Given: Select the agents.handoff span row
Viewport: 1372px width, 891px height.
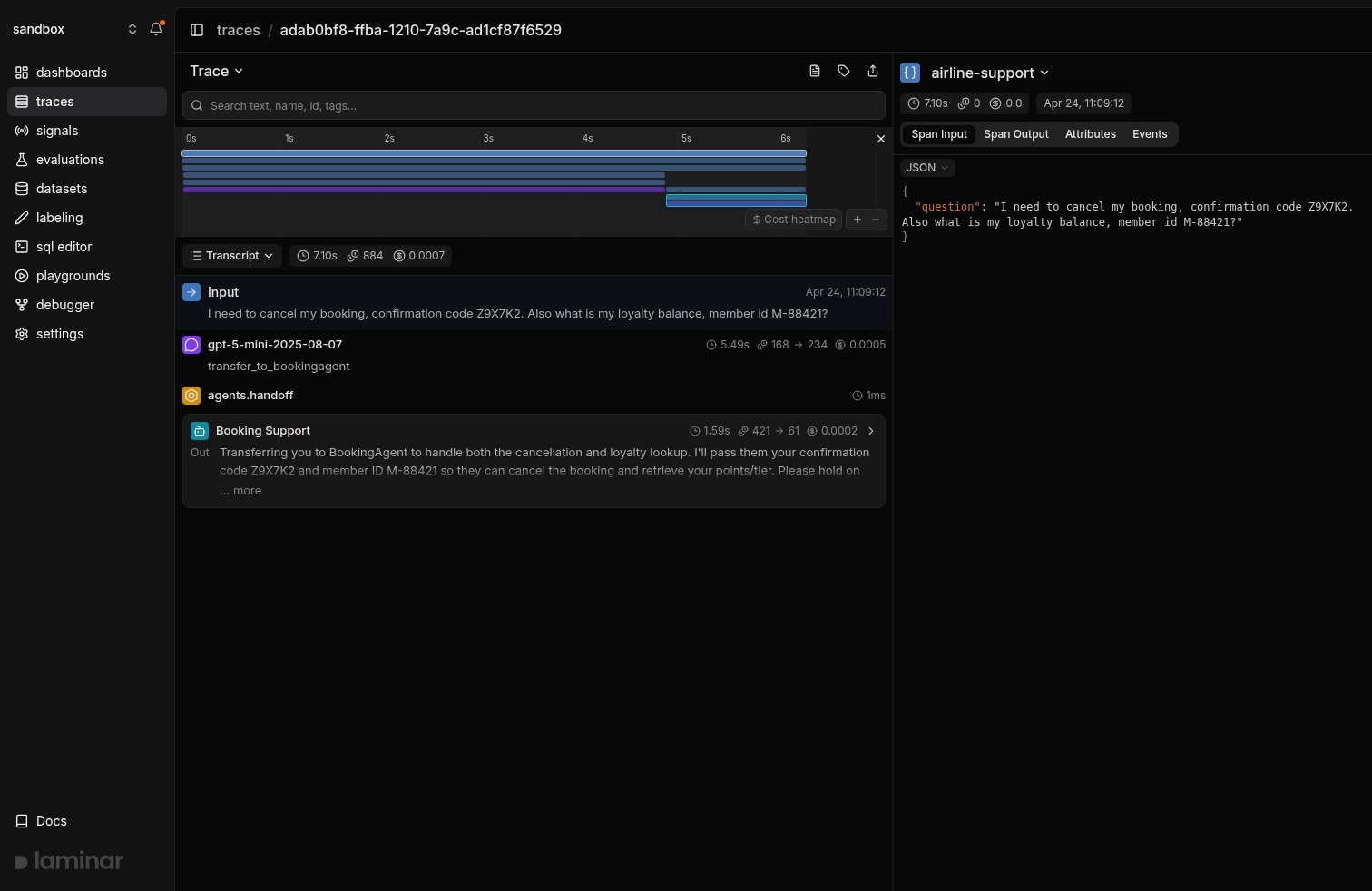Looking at the screenshot, I should pyautogui.click(x=534, y=396).
